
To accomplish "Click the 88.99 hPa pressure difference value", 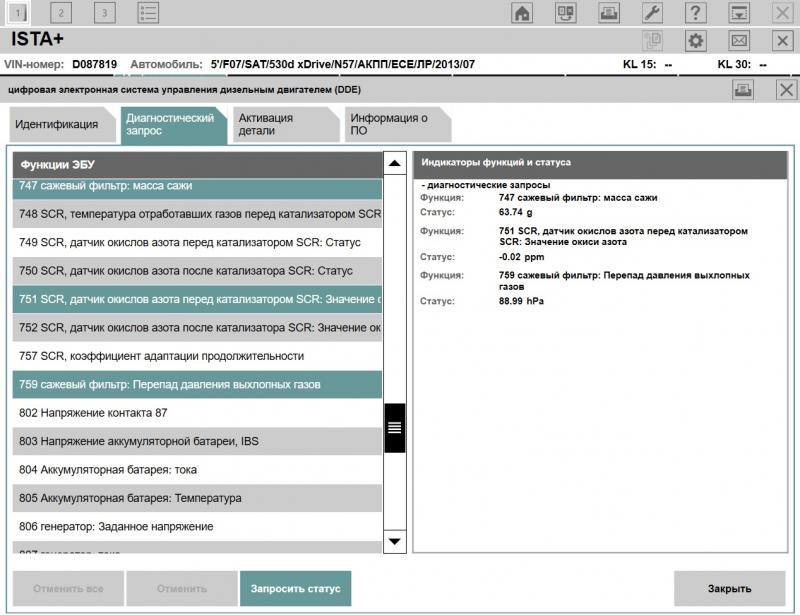I will (x=521, y=302).
